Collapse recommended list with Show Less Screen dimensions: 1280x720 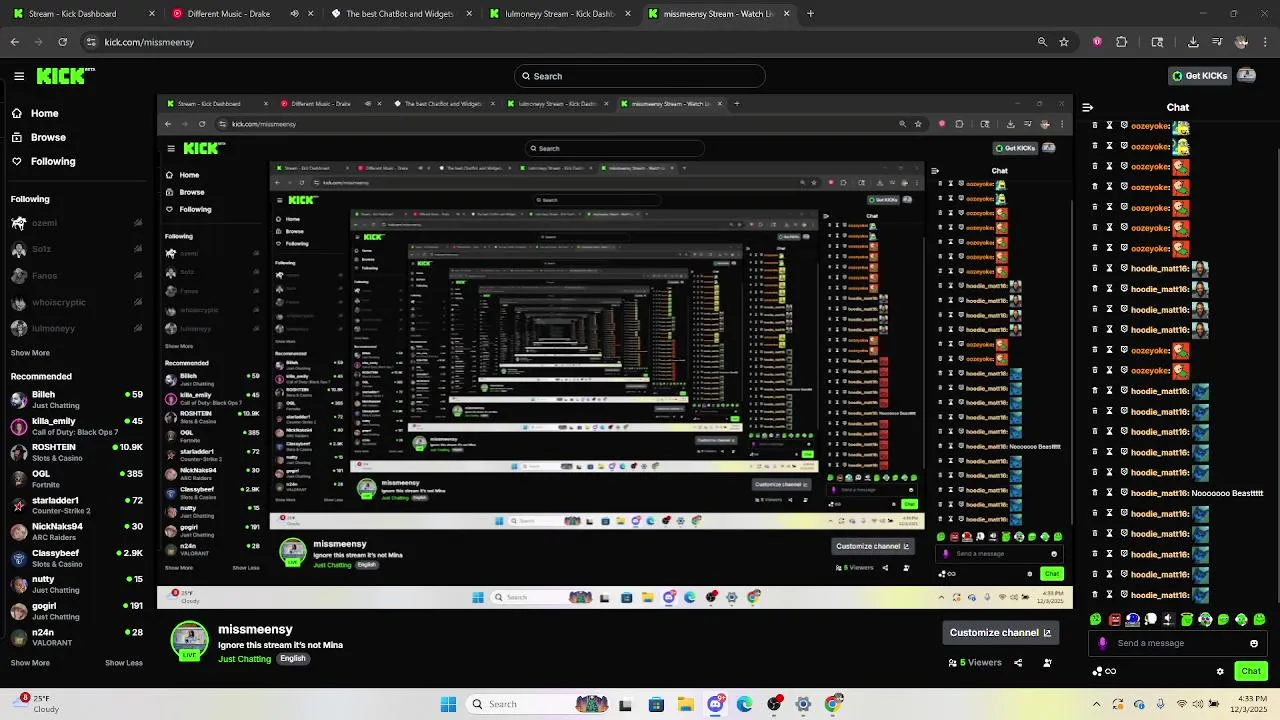(x=124, y=663)
